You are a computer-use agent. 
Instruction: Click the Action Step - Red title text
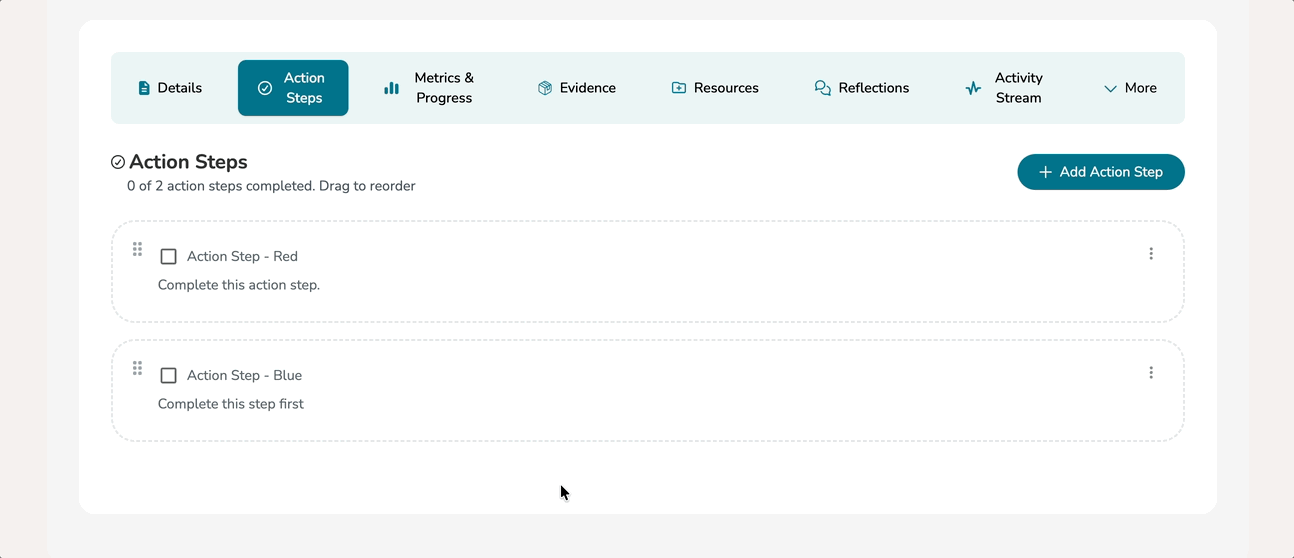point(242,257)
